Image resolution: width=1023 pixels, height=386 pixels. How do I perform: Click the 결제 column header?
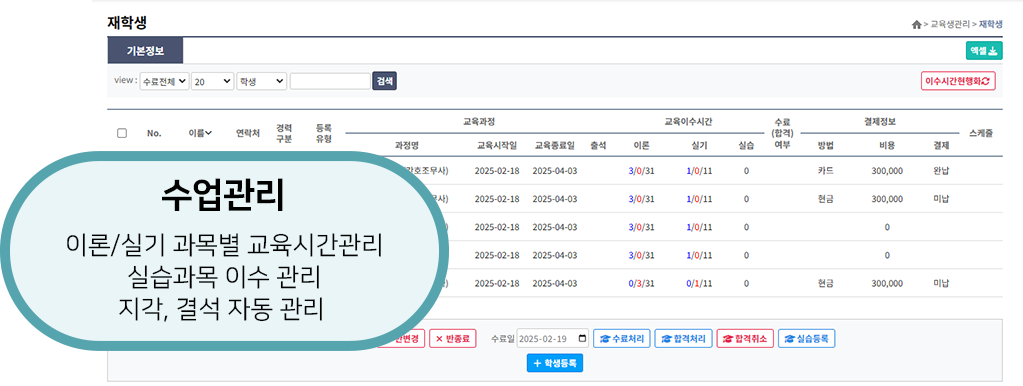click(941, 145)
